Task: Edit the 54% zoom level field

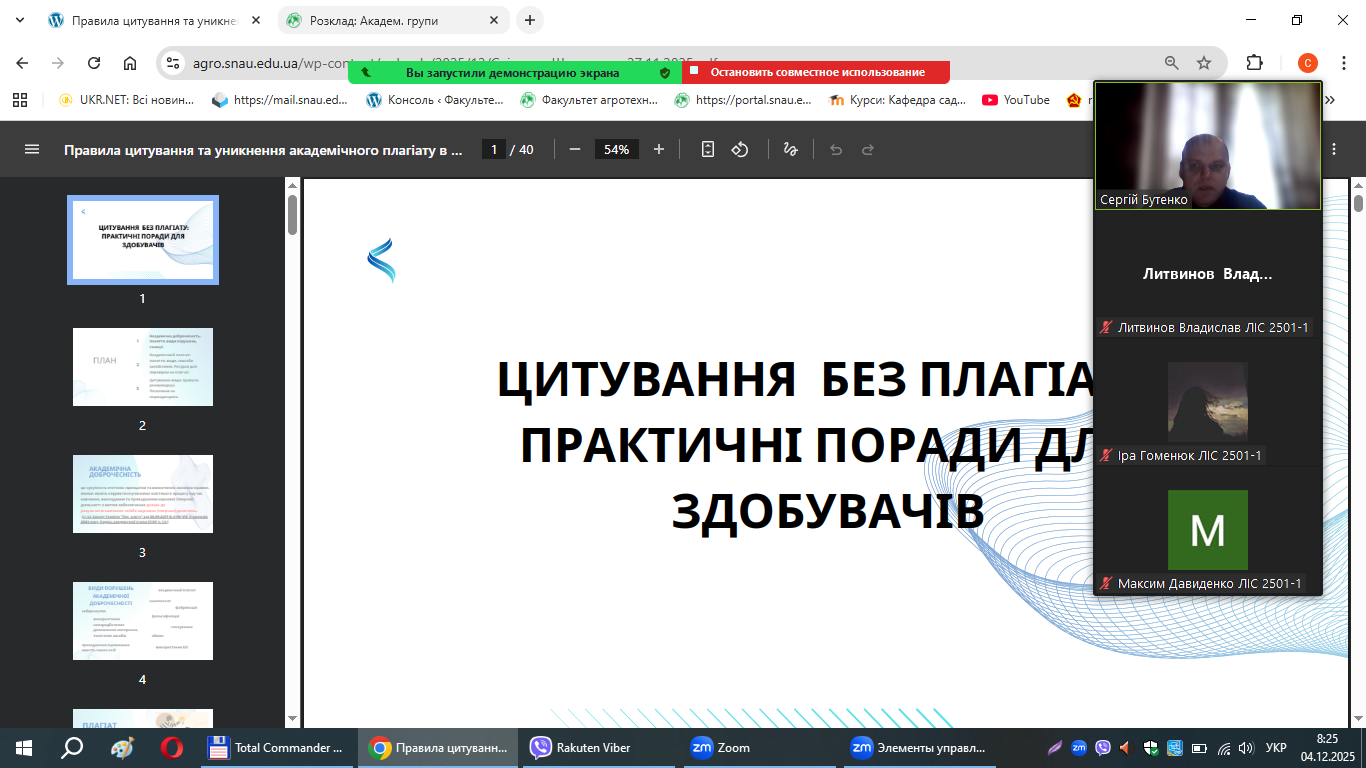Action: pyautogui.click(x=616, y=150)
